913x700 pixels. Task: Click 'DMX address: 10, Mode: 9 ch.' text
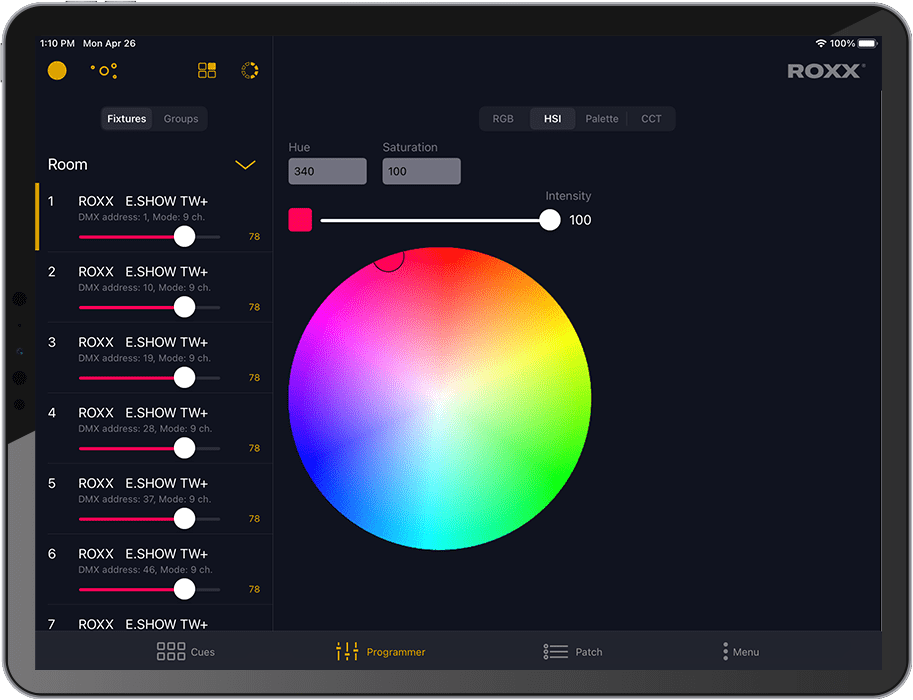[144, 288]
